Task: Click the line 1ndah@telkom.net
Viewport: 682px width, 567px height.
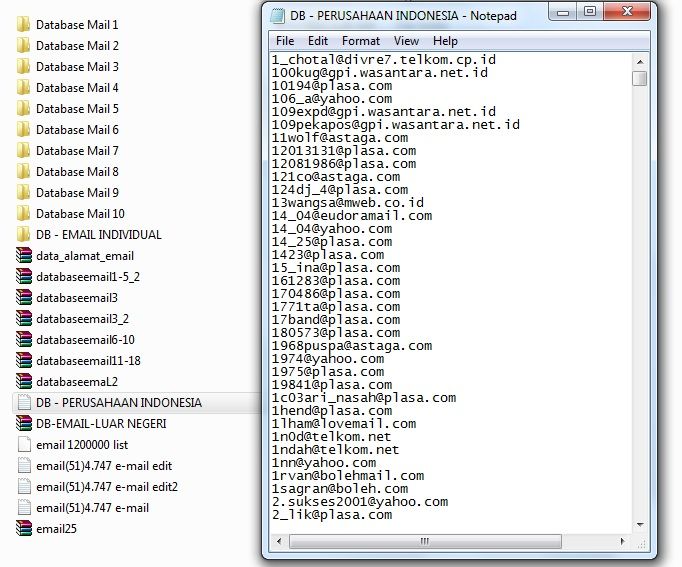Action: [335, 450]
